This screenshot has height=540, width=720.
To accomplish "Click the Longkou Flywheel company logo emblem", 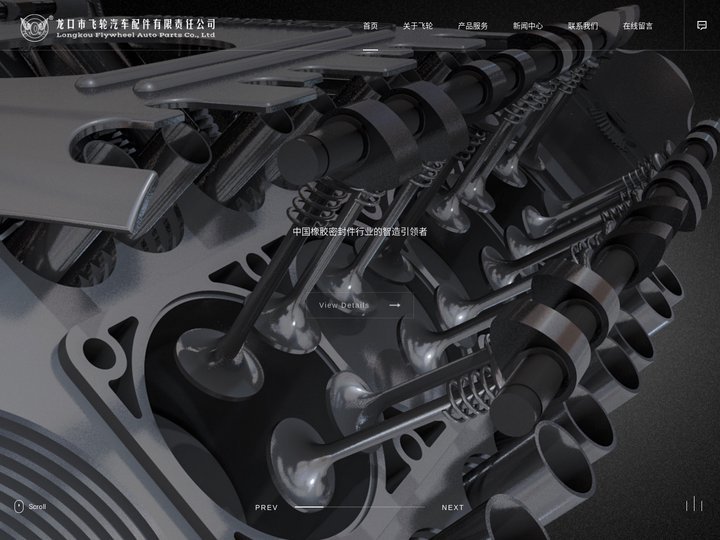I will tap(35, 27).
